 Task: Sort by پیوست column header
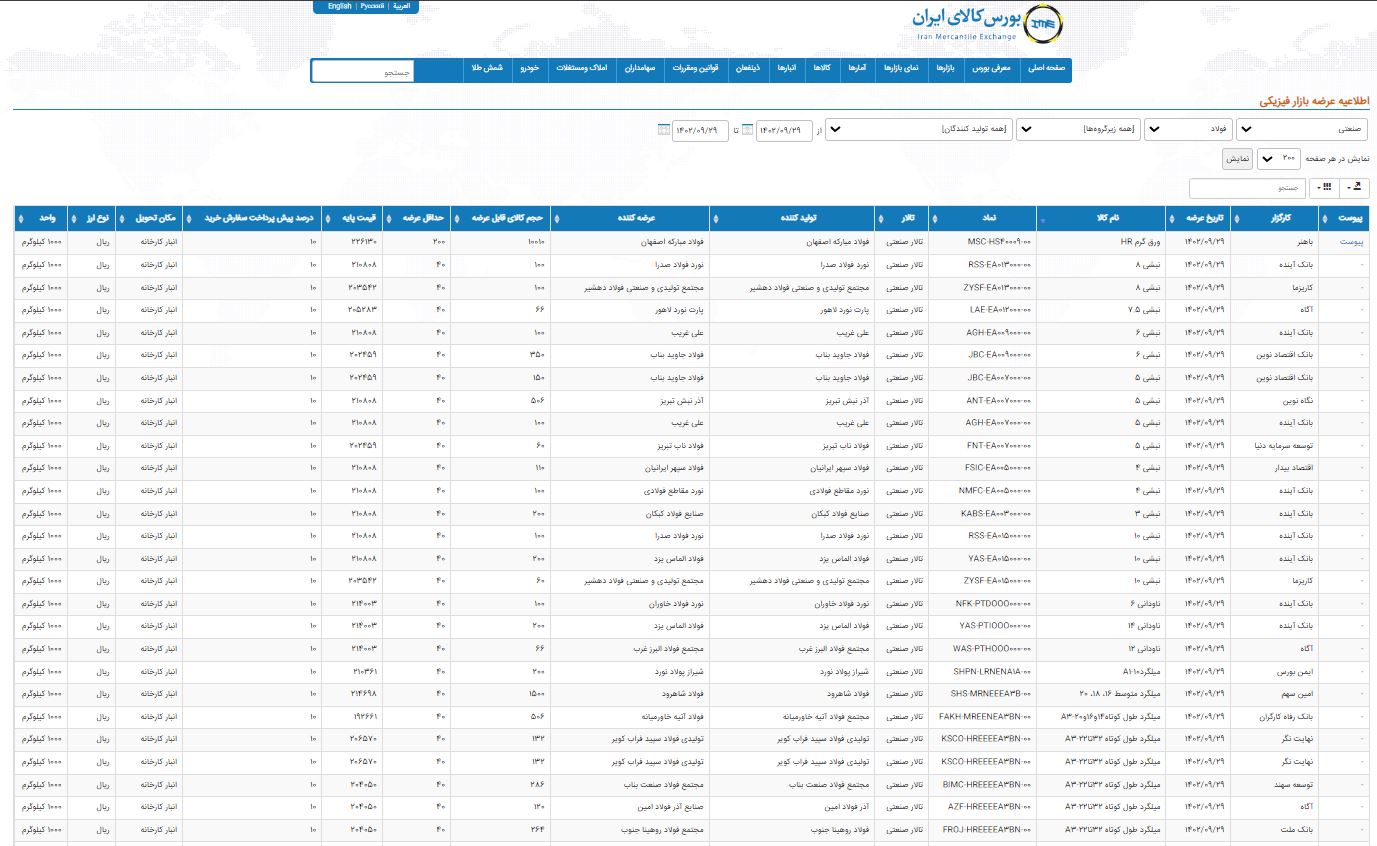pos(1344,218)
